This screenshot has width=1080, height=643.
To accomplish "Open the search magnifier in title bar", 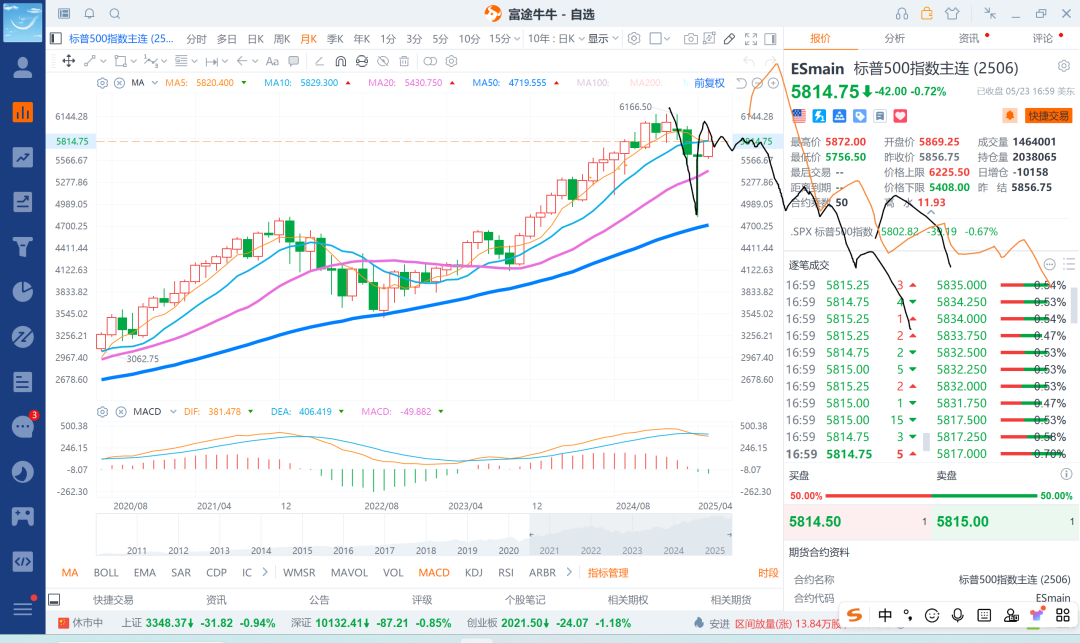I will pos(115,14).
